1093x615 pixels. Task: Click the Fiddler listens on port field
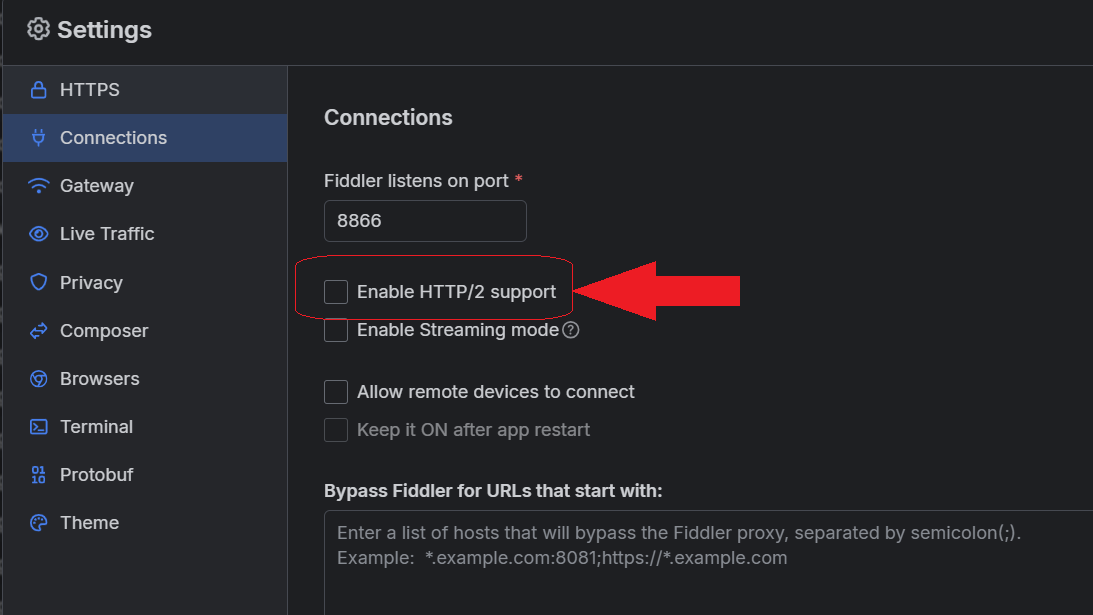coord(425,221)
